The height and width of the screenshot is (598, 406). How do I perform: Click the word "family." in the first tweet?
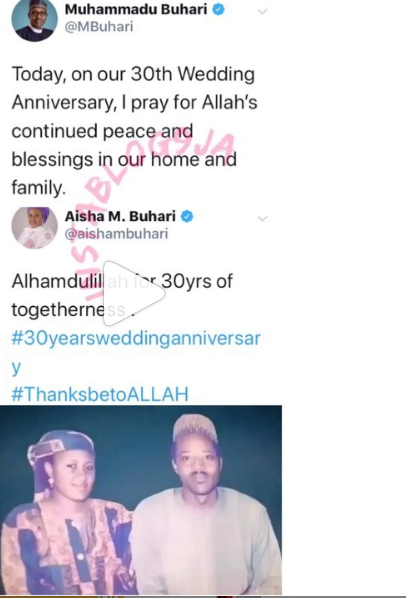click(x=39, y=188)
